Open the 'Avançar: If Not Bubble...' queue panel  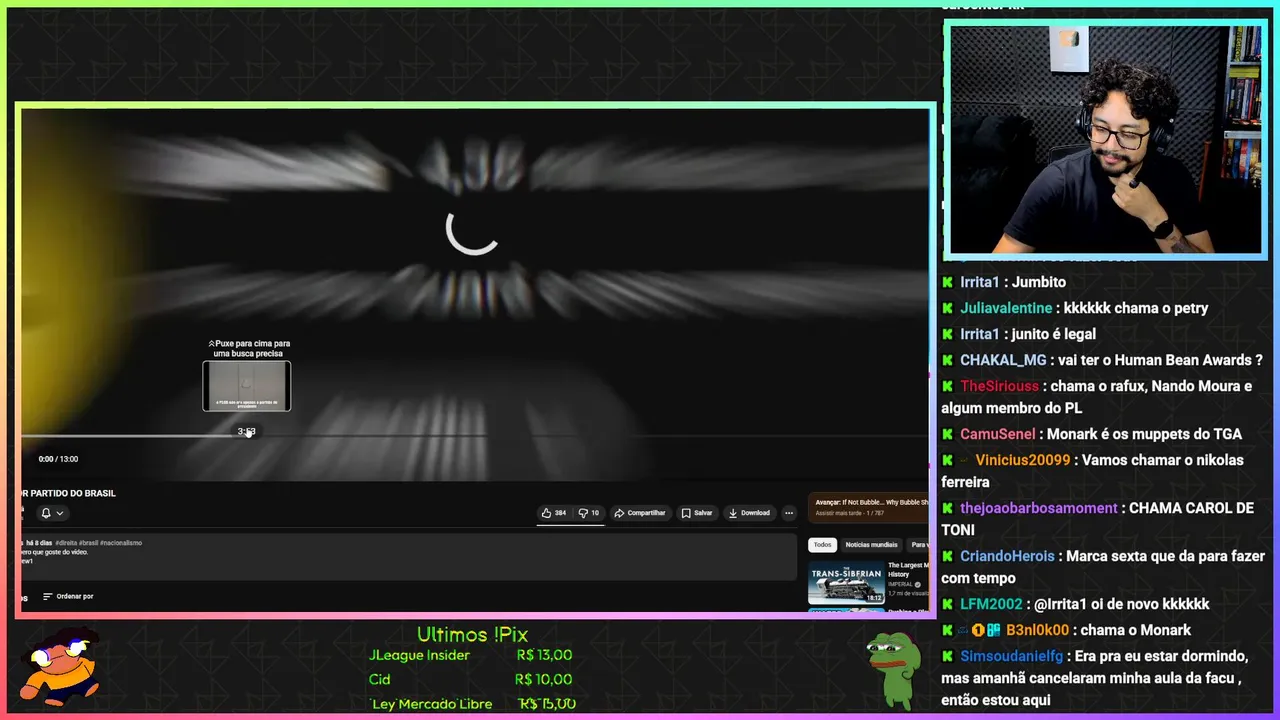[869, 507]
